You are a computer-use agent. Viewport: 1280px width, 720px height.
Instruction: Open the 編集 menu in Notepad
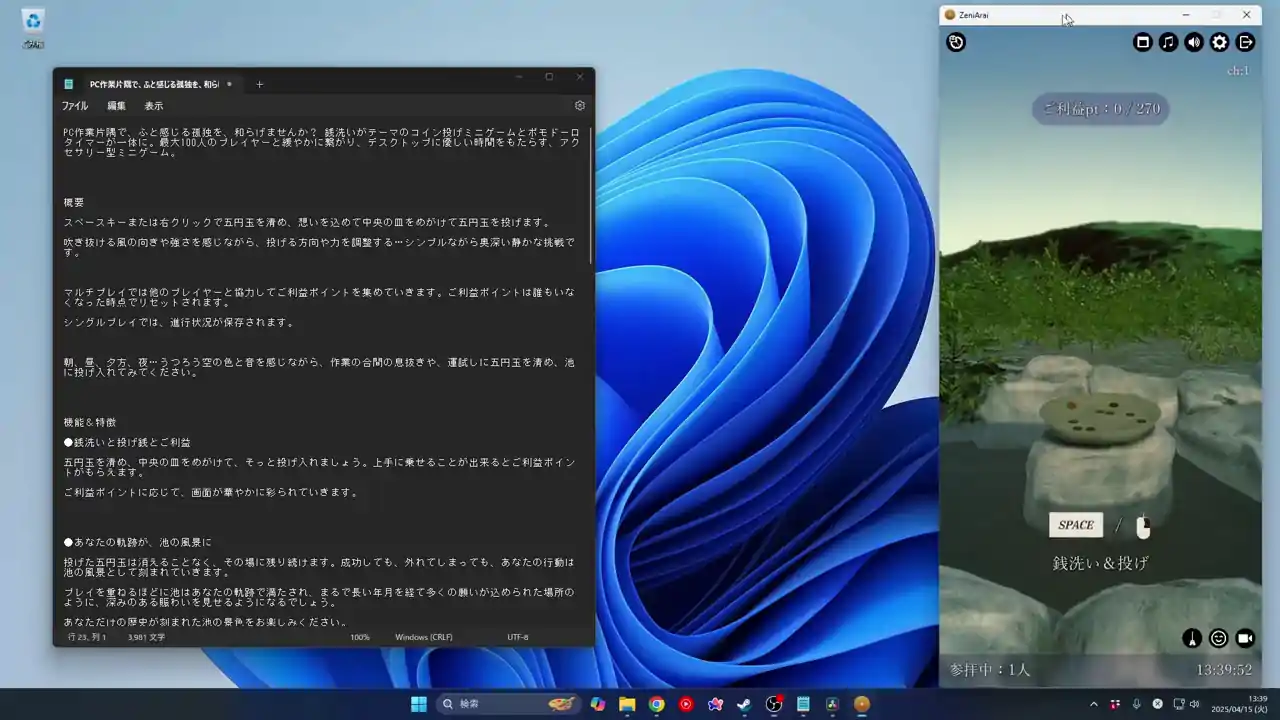(x=117, y=106)
